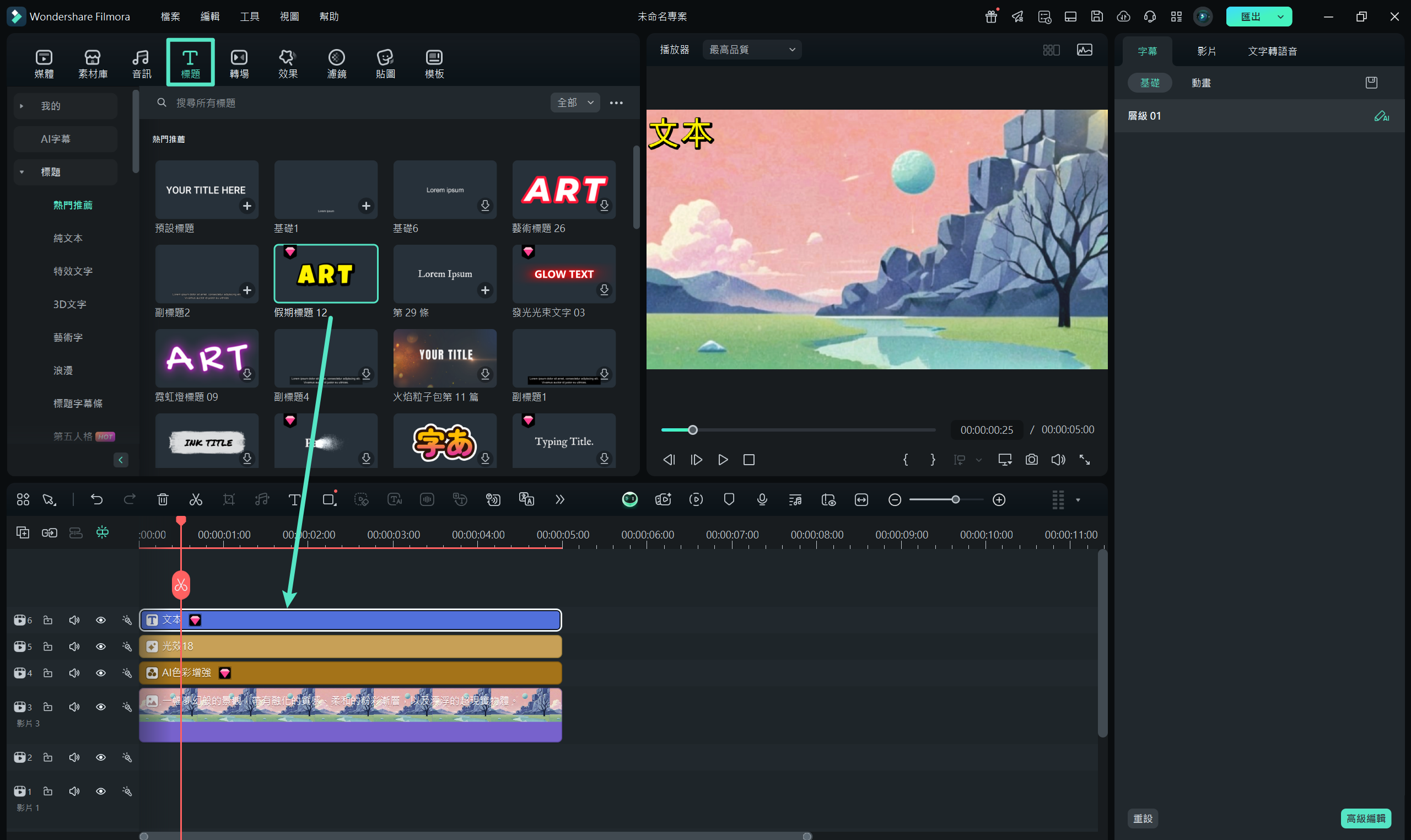Open the 濾鏡 filters panel

pos(336,63)
